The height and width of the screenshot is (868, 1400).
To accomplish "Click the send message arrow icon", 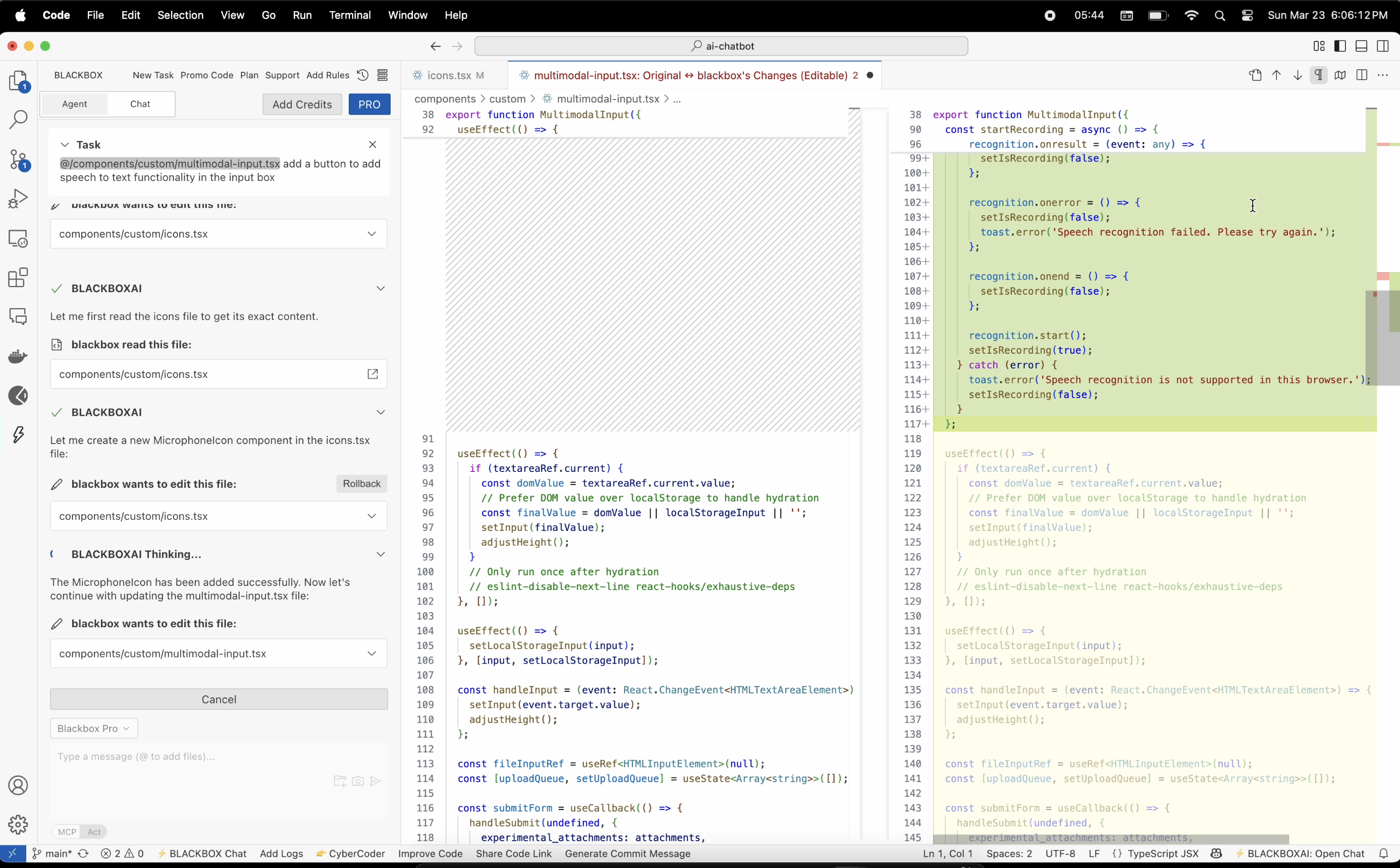I will 375,781.
